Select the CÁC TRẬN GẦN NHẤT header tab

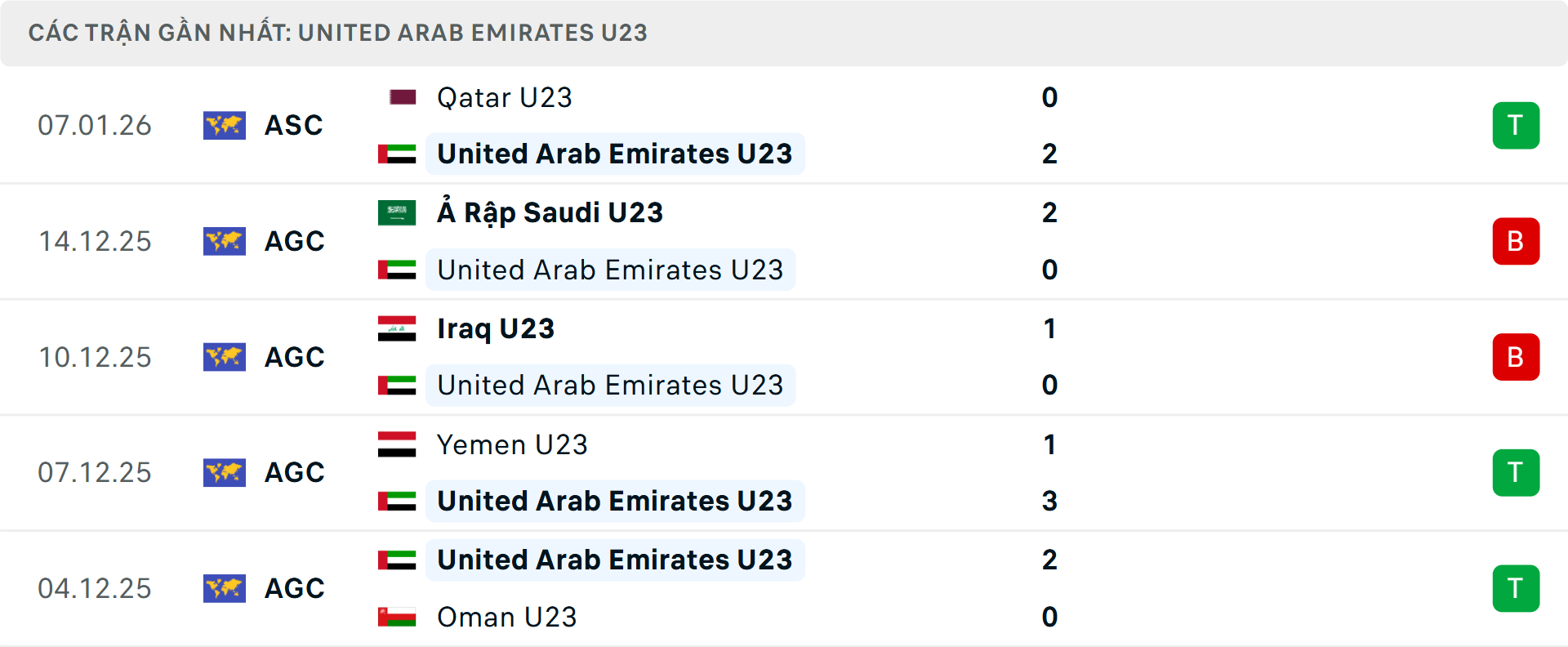pyautogui.click(x=338, y=33)
